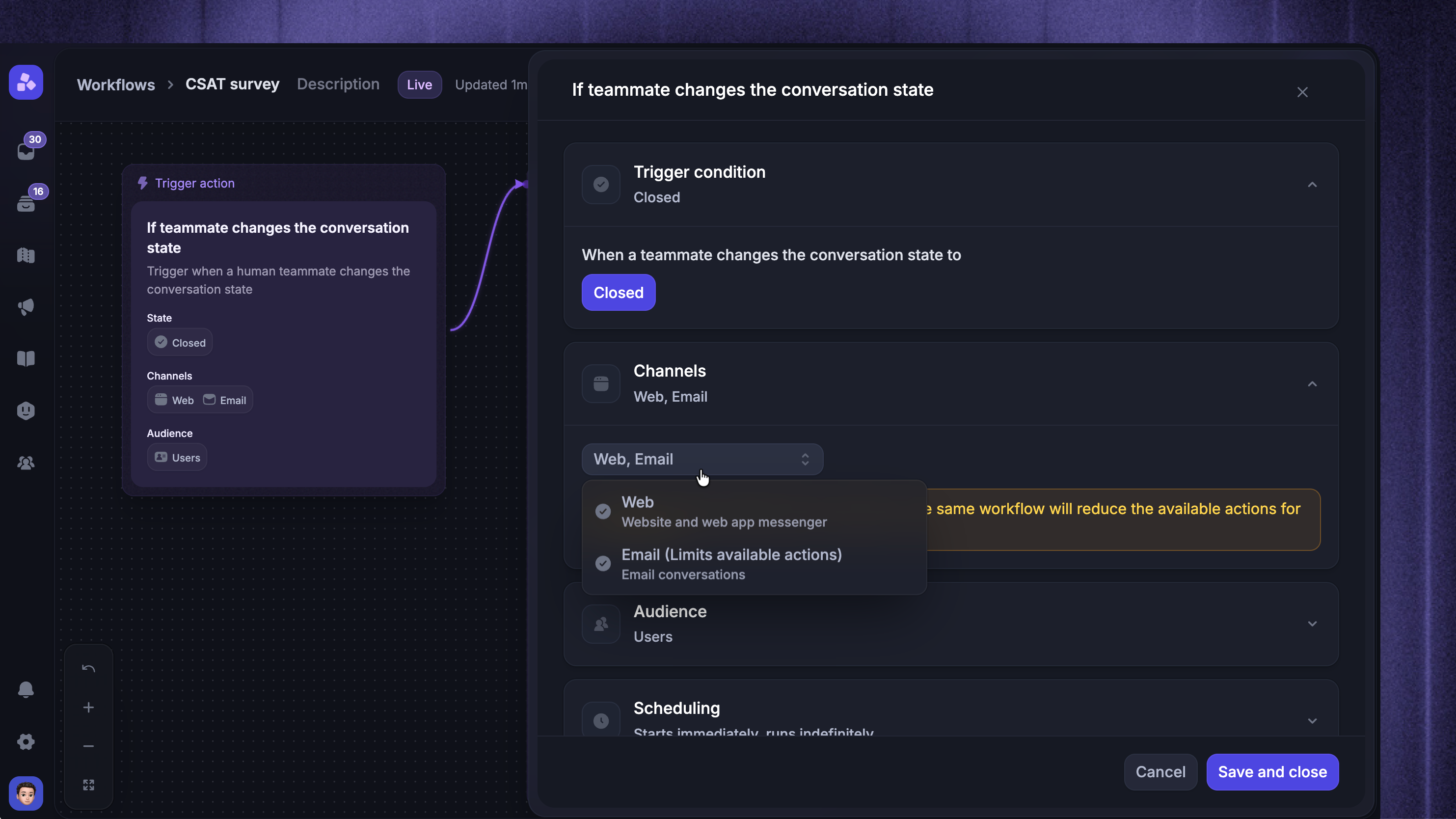This screenshot has width=1456, height=819.
Task: Click the Save and close button
Action: click(x=1272, y=772)
